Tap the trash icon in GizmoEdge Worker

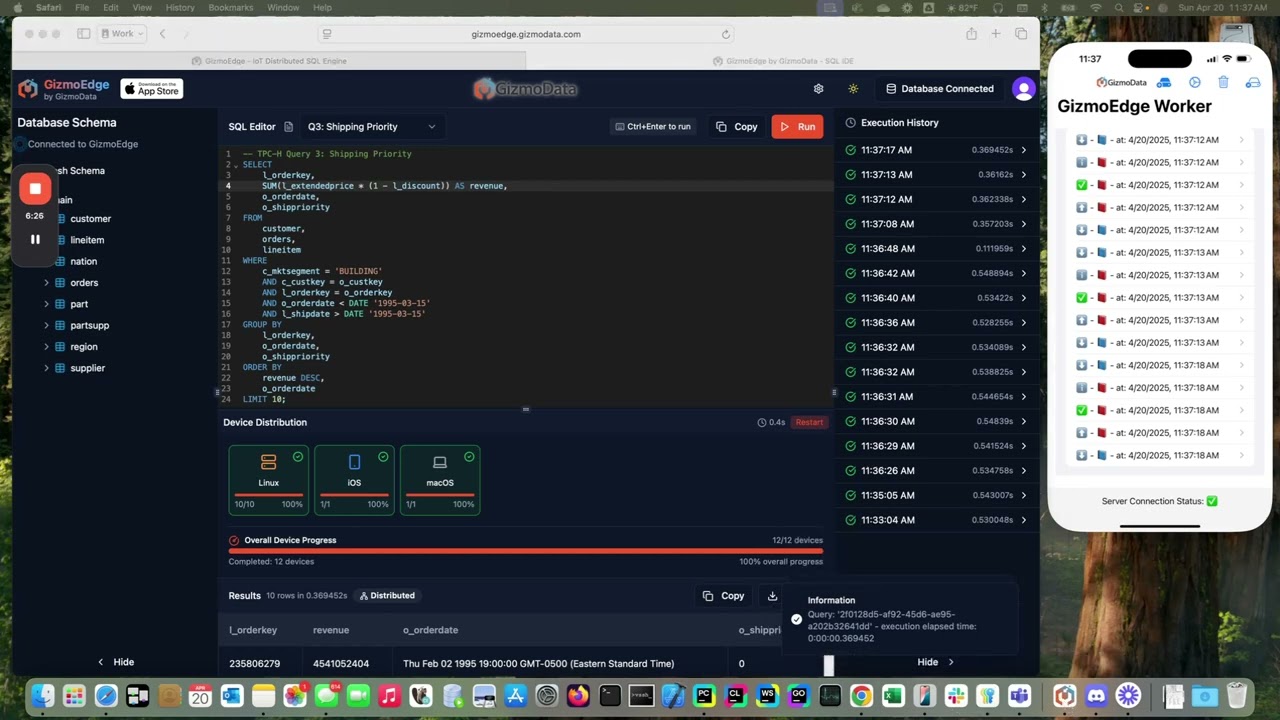(x=1223, y=82)
